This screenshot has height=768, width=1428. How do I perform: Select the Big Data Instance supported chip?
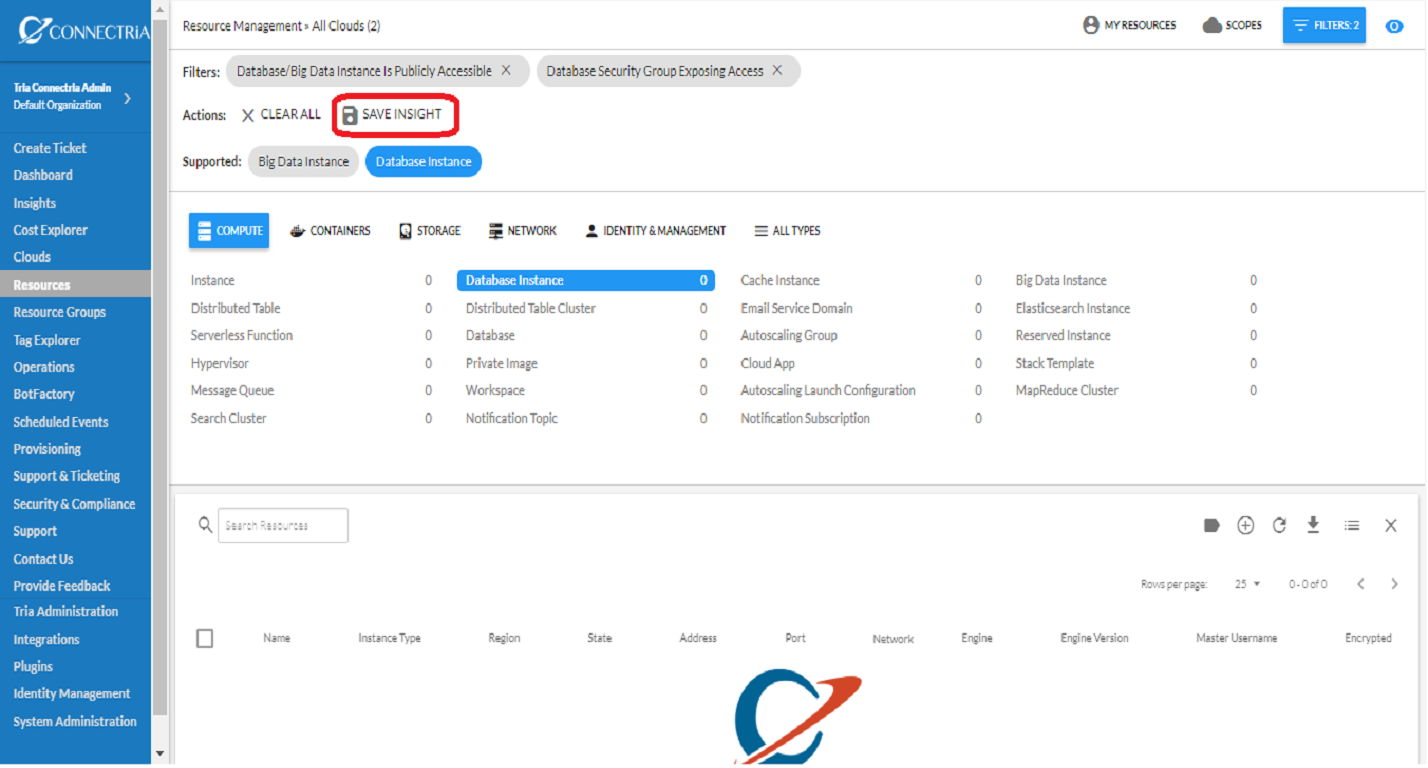[x=303, y=161]
